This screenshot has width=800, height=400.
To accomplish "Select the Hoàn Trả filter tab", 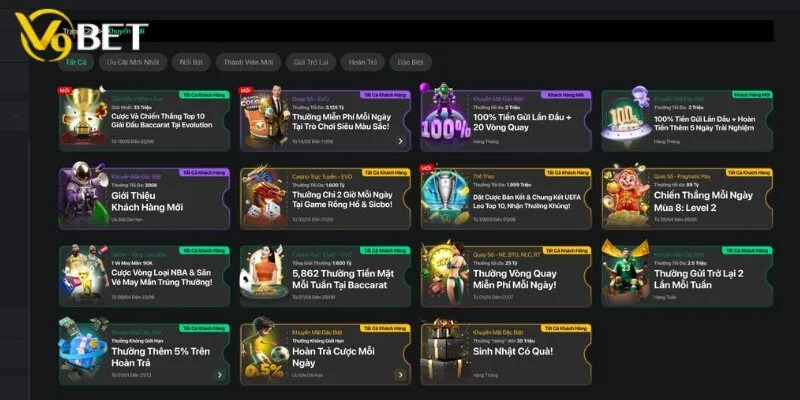I will 363,62.
